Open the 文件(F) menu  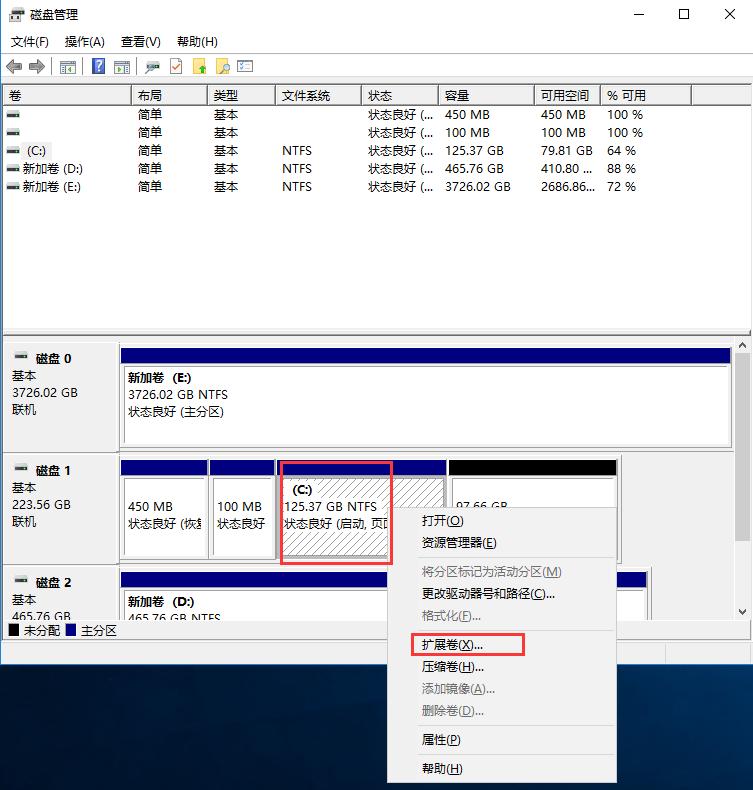tap(30, 42)
